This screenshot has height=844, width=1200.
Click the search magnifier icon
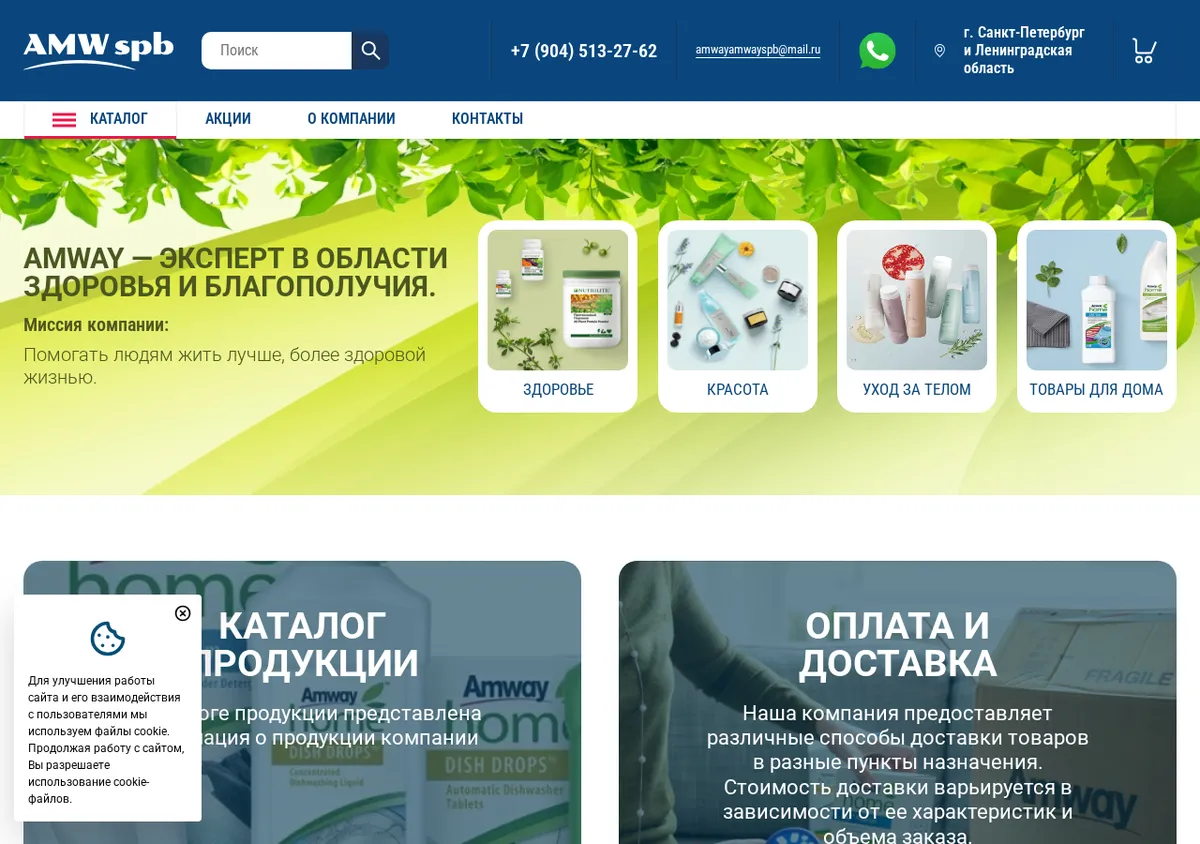(x=370, y=50)
